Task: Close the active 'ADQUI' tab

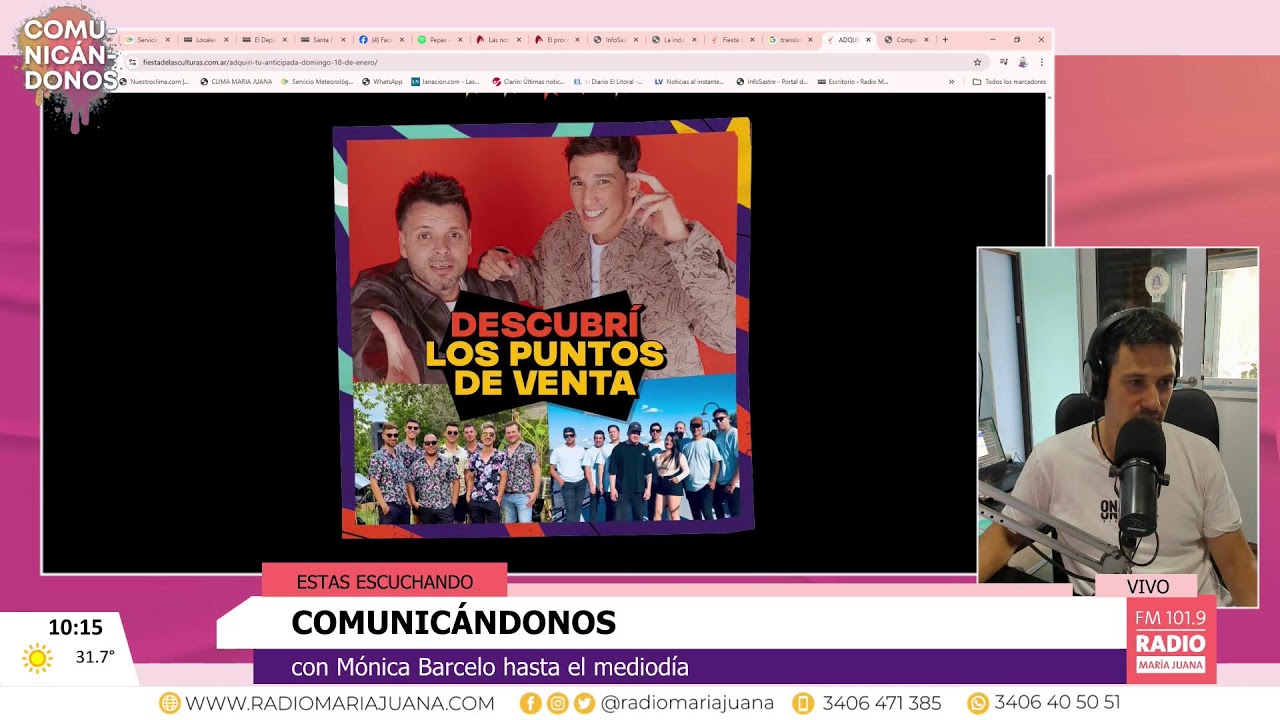Action: (868, 40)
